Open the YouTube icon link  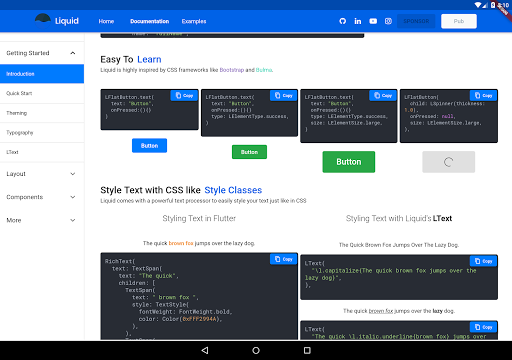pos(373,21)
